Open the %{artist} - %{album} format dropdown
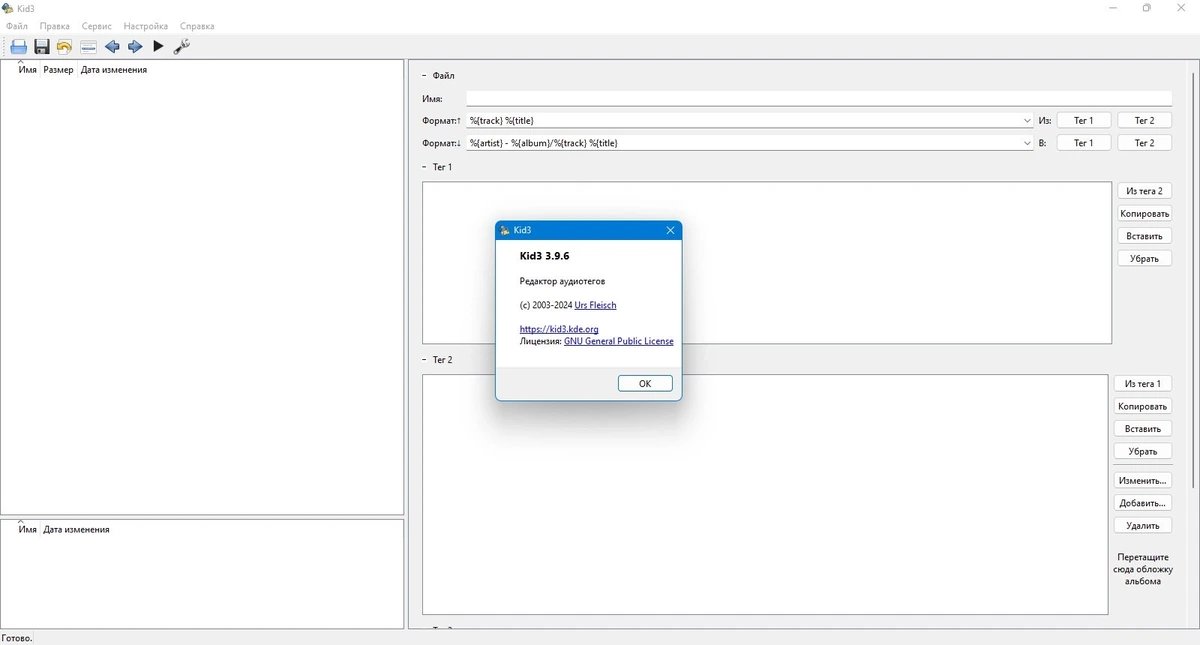 point(1027,143)
